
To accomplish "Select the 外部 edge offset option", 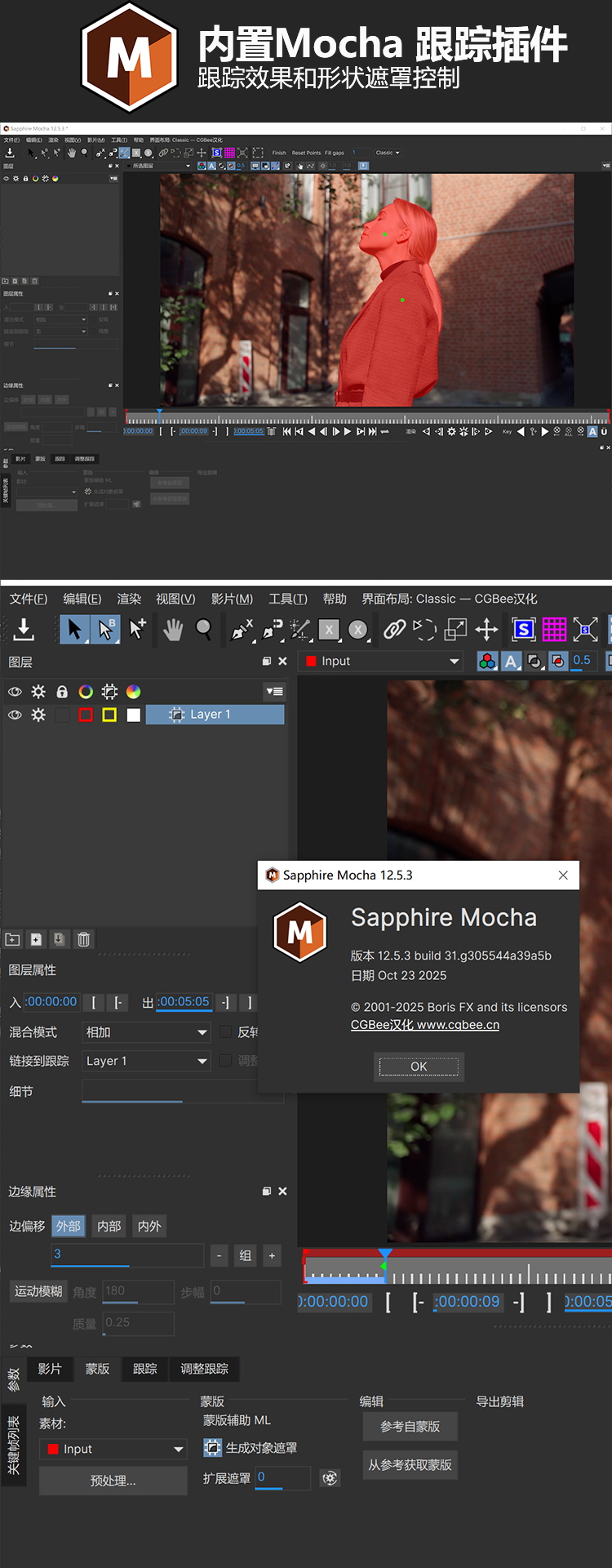I will (68, 1226).
